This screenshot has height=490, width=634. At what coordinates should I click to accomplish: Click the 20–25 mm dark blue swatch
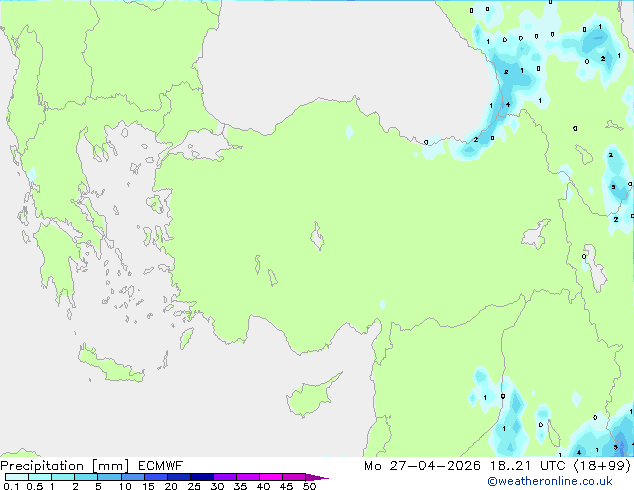(178, 477)
